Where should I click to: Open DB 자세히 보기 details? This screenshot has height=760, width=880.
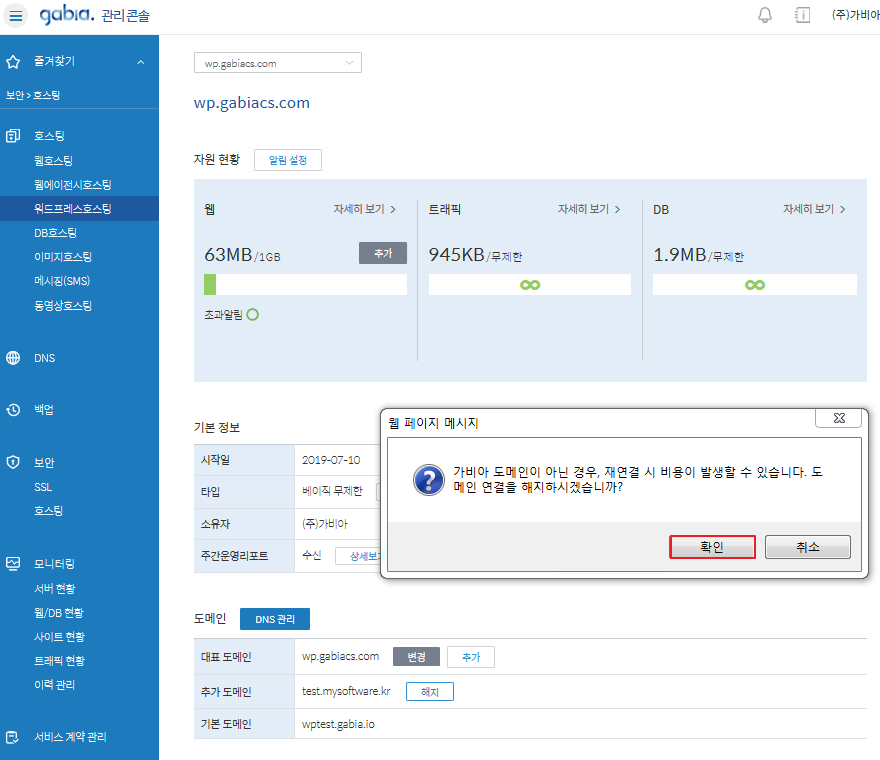[x=814, y=209]
